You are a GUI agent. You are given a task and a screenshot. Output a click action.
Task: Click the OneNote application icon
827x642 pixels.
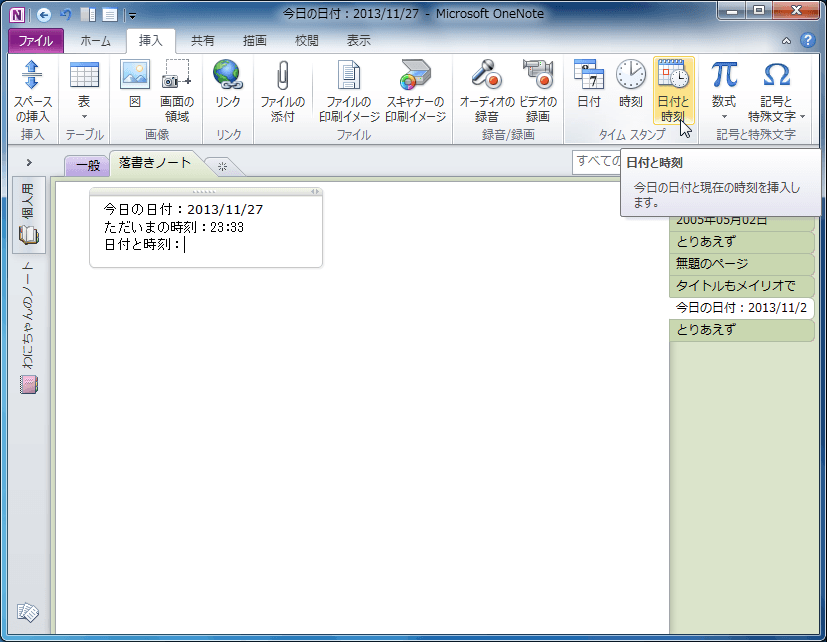coord(17,15)
